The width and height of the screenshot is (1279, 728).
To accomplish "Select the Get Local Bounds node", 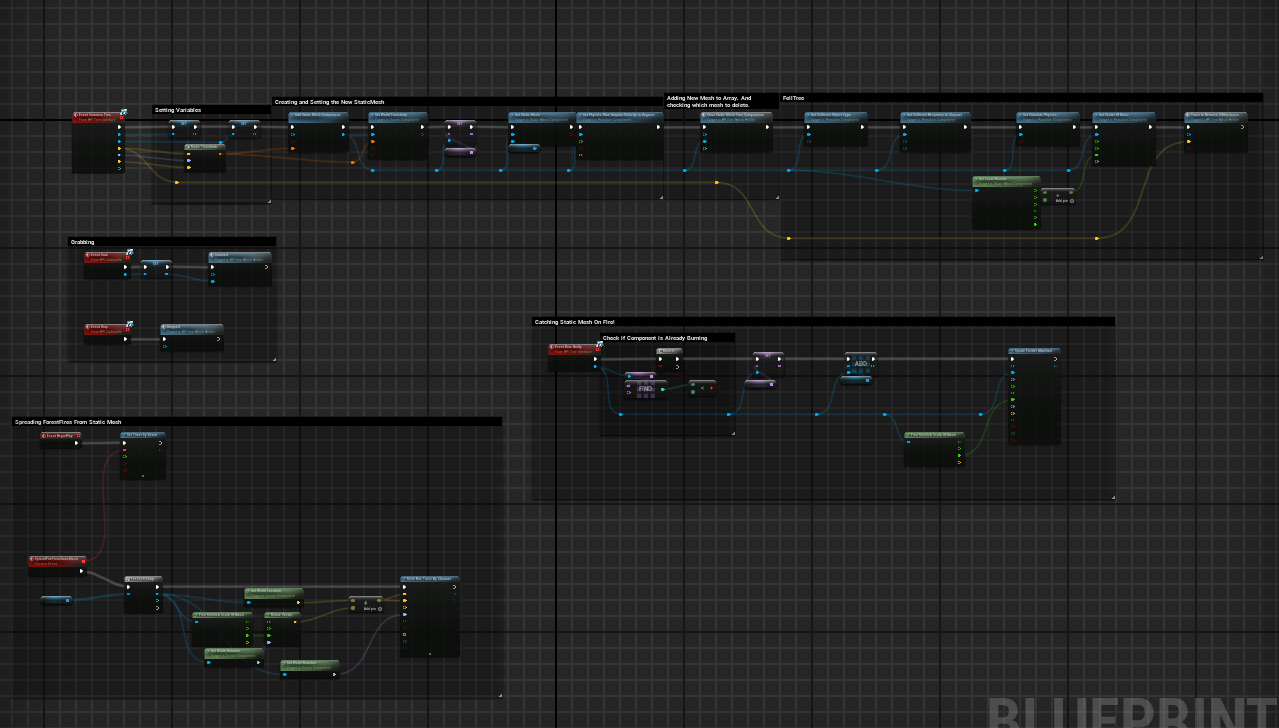I will [x=1005, y=180].
